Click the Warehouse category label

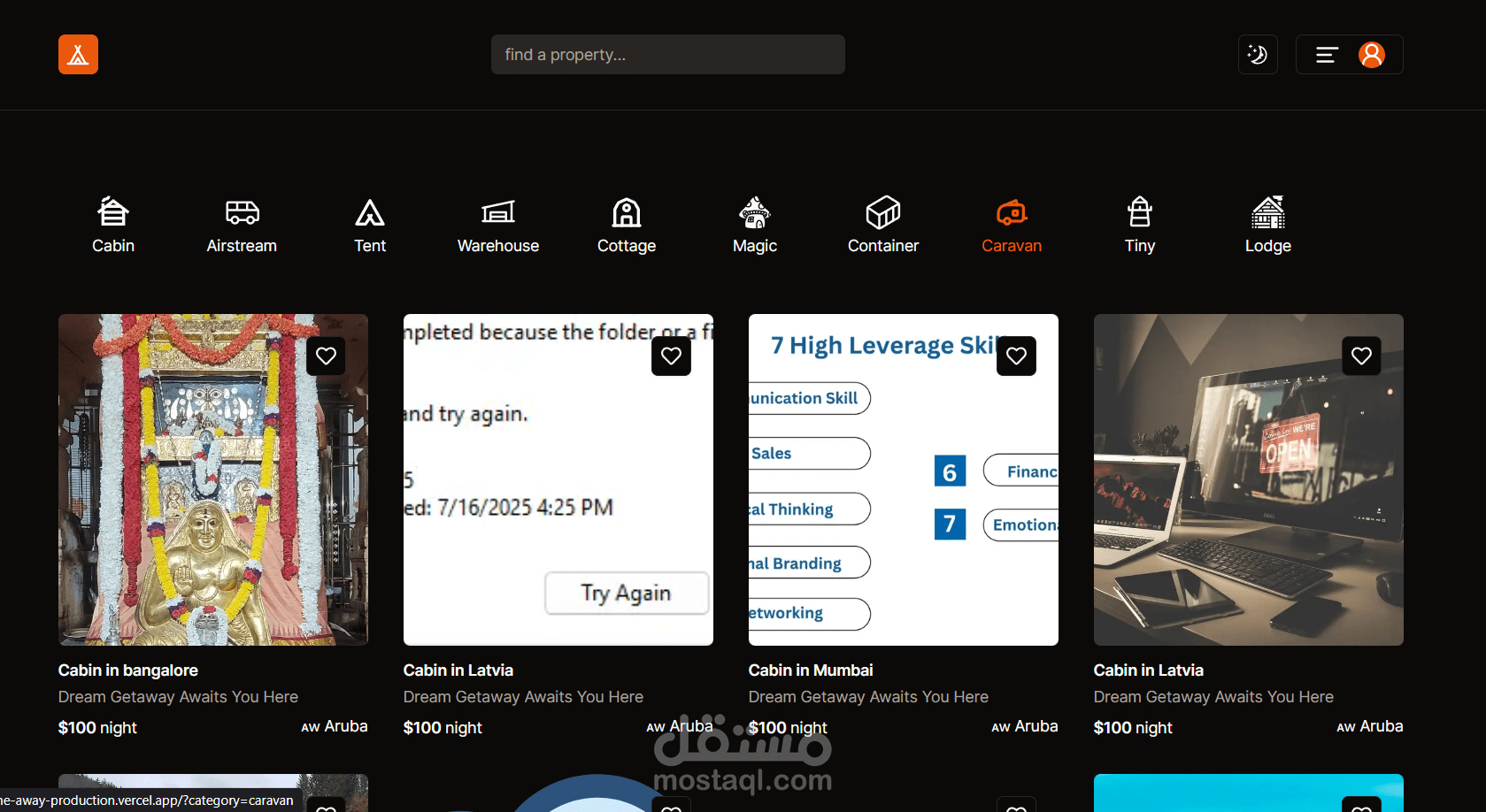(498, 246)
